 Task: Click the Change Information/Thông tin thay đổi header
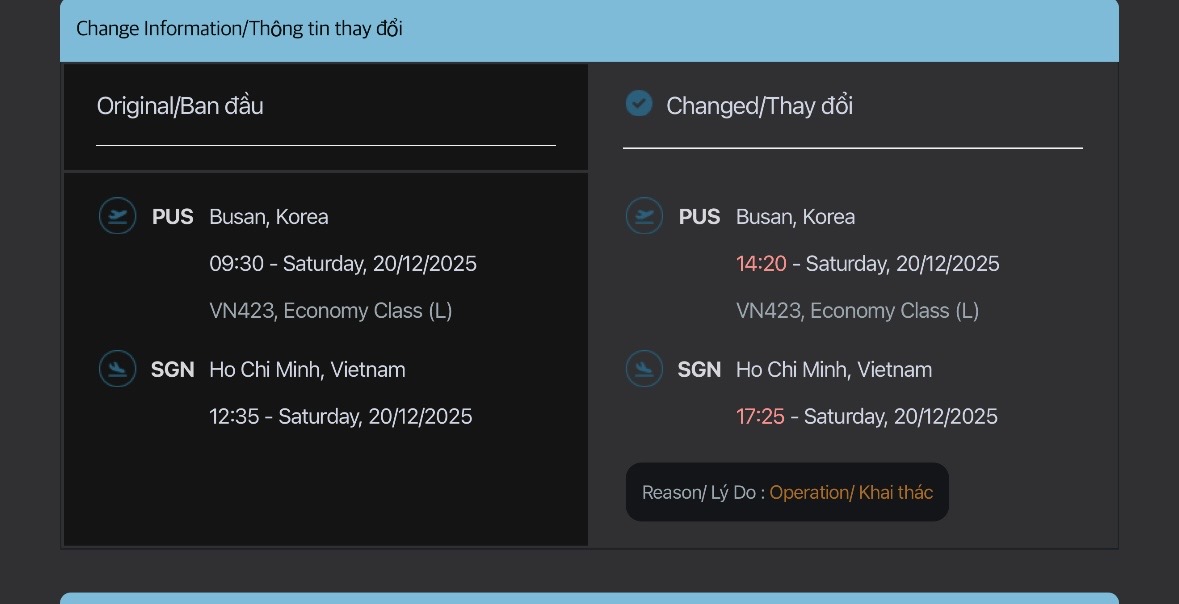(239, 28)
